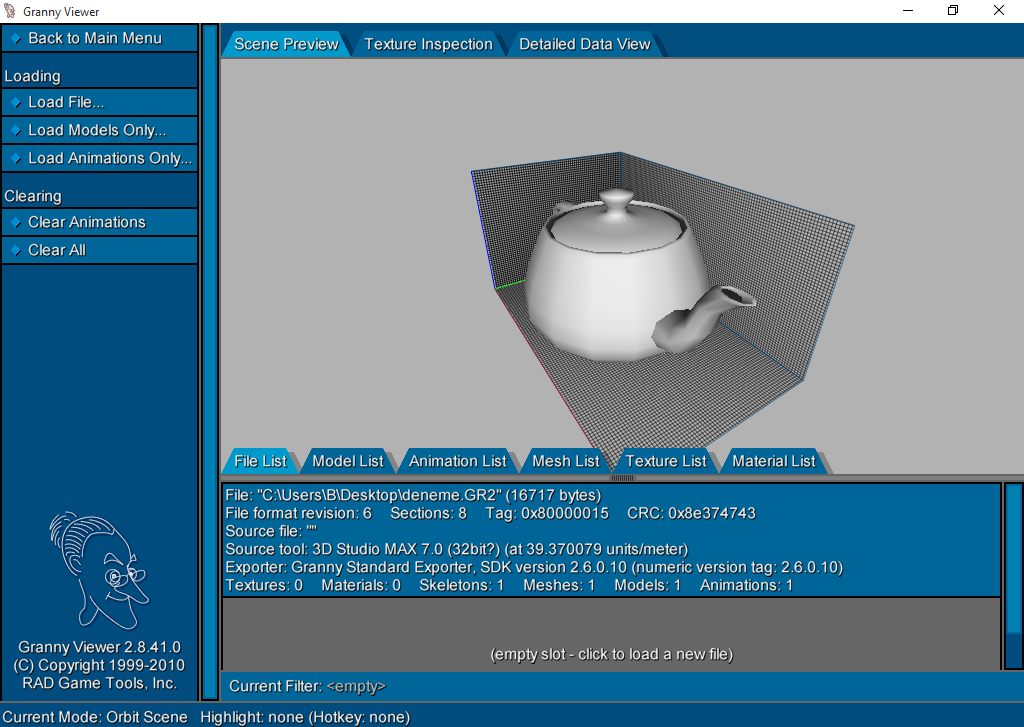The width and height of the screenshot is (1024, 727).
Task: Maximize the Granny Viewer window
Action: click(953, 10)
